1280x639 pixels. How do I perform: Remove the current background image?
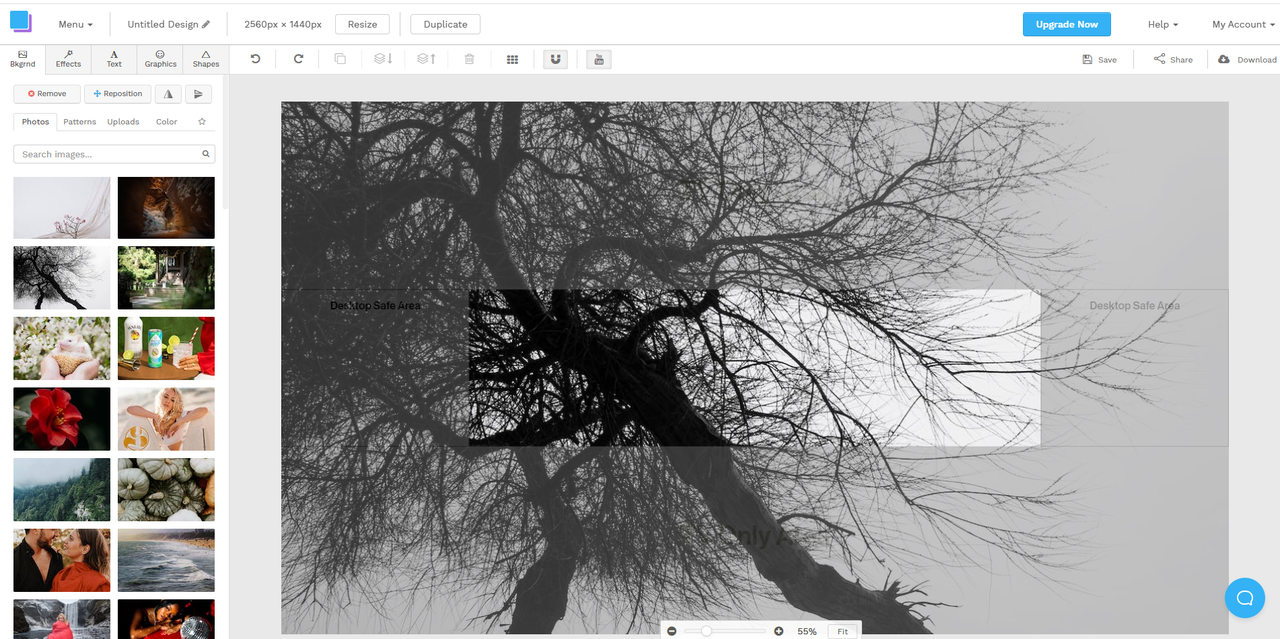pos(46,93)
